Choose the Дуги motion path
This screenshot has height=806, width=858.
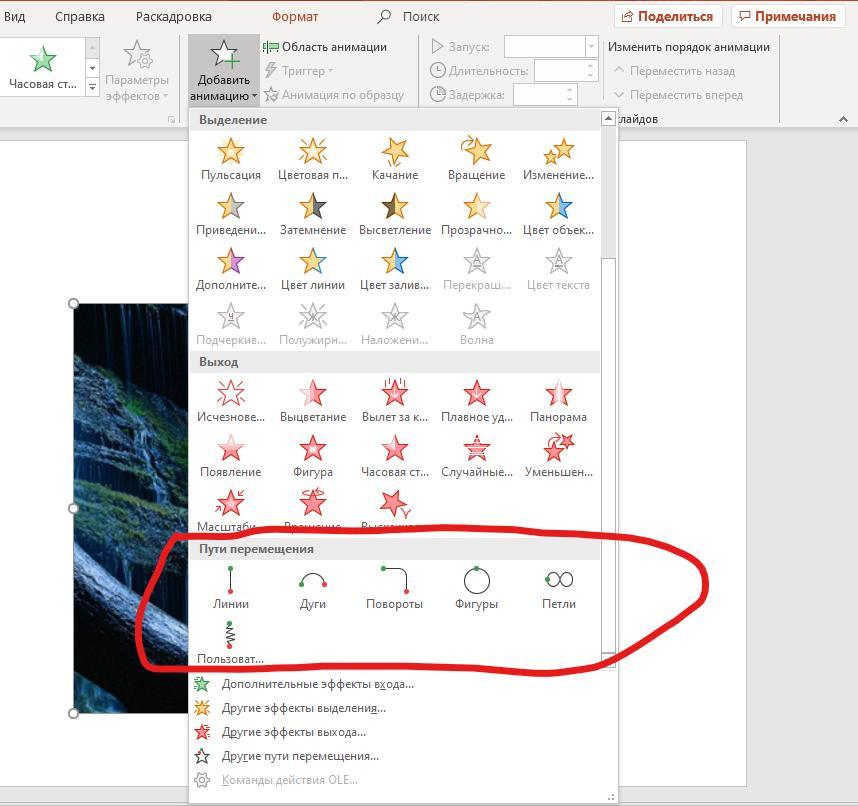tap(312, 588)
